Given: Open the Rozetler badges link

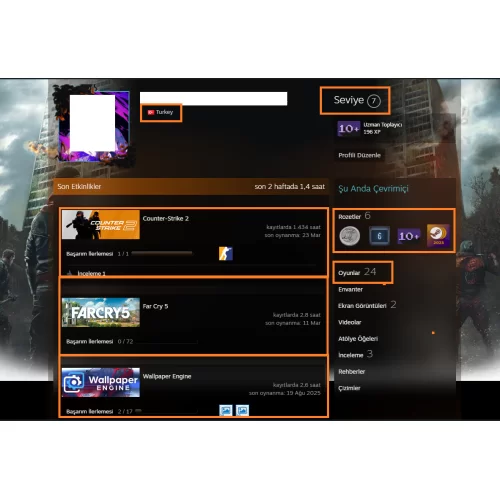Looking at the screenshot, I should point(349,217).
